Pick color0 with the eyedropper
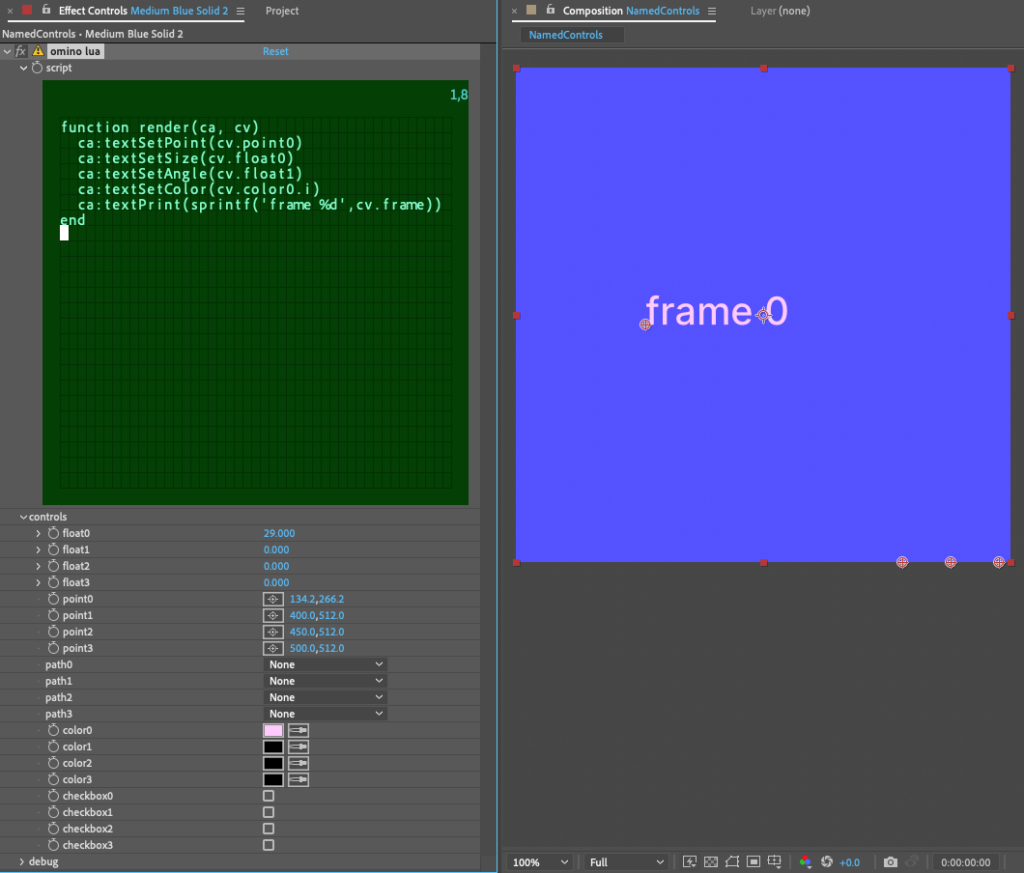The height and width of the screenshot is (873, 1024). [x=298, y=730]
